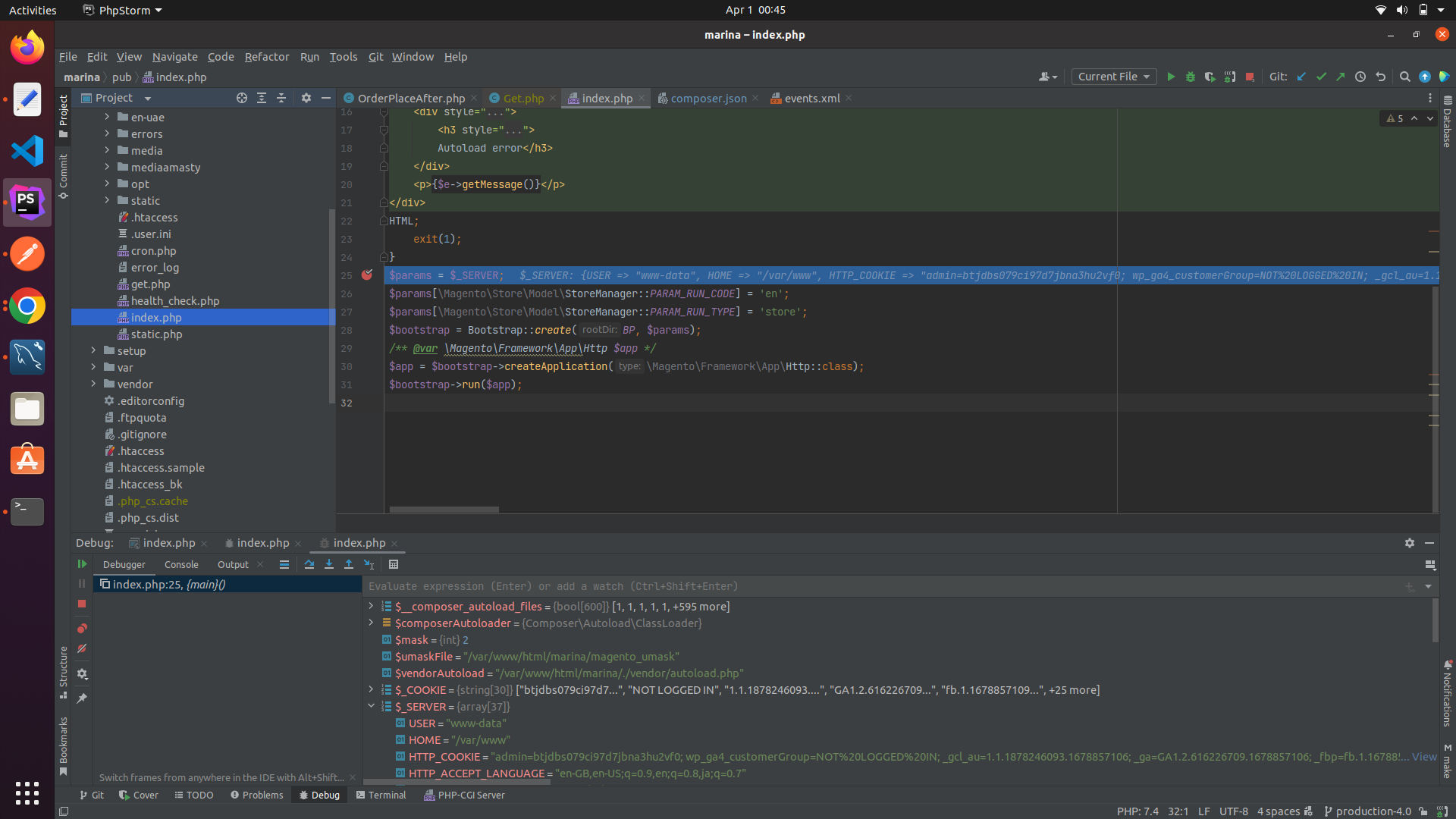Click the editor horizontal scrollbar thumb
1456x819 pixels.
pos(444,510)
